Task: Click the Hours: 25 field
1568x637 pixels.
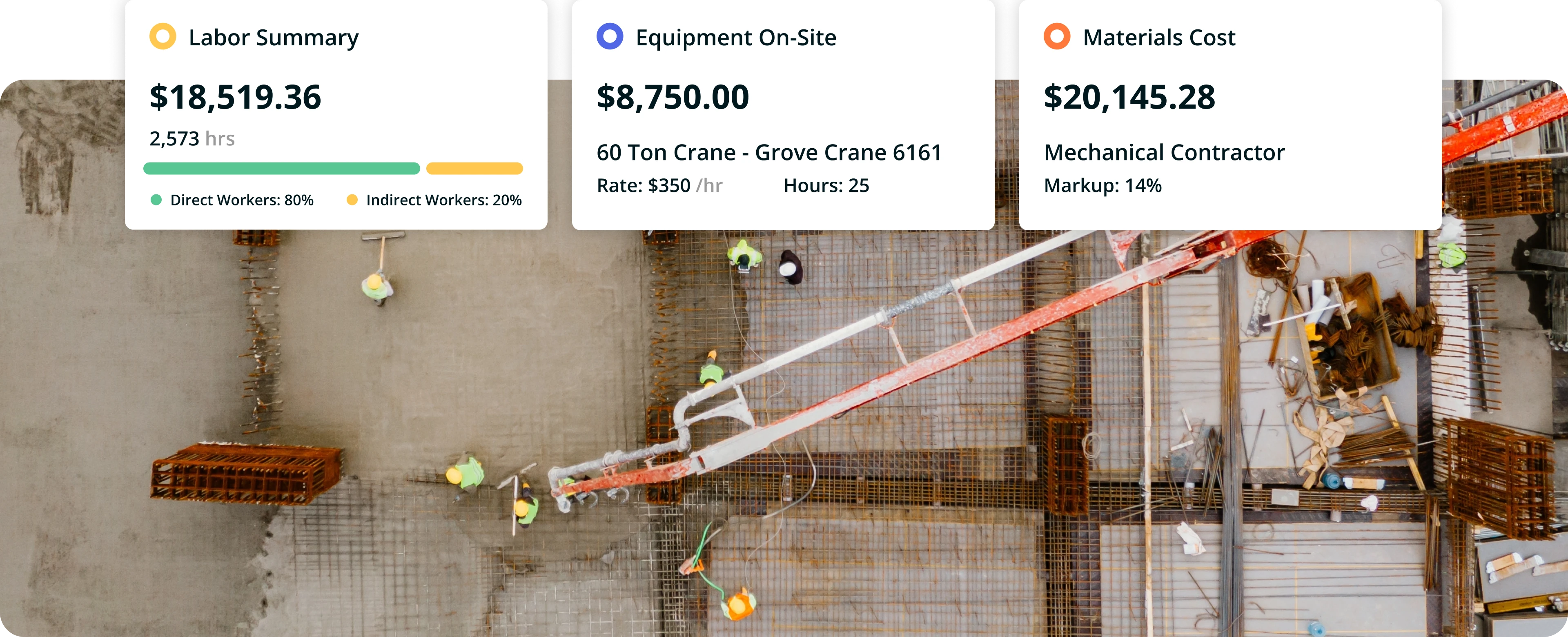Action: pos(826,186)
